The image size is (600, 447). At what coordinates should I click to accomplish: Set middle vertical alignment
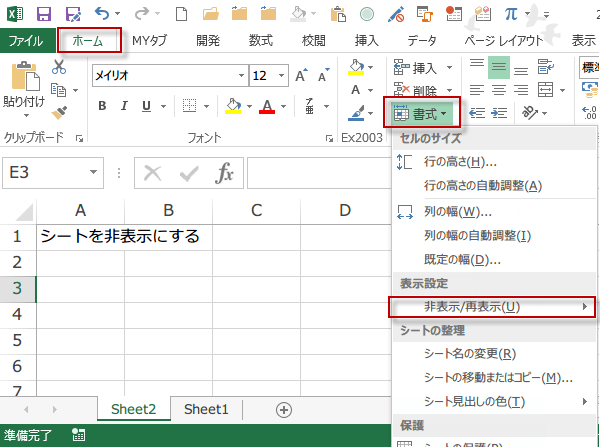pos(499,67)
